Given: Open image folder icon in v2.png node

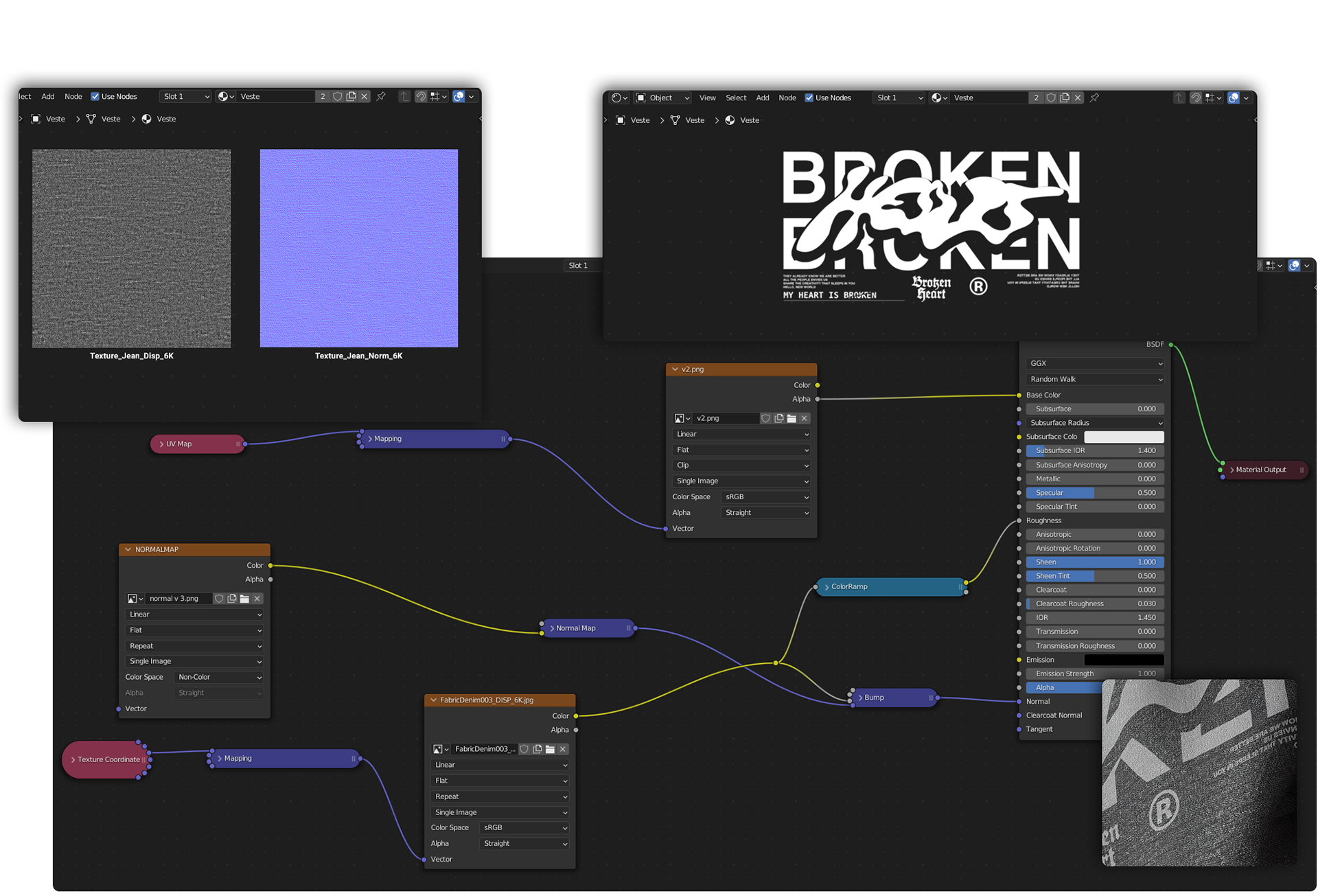Looking at the screenshot, I should (791, 418).
